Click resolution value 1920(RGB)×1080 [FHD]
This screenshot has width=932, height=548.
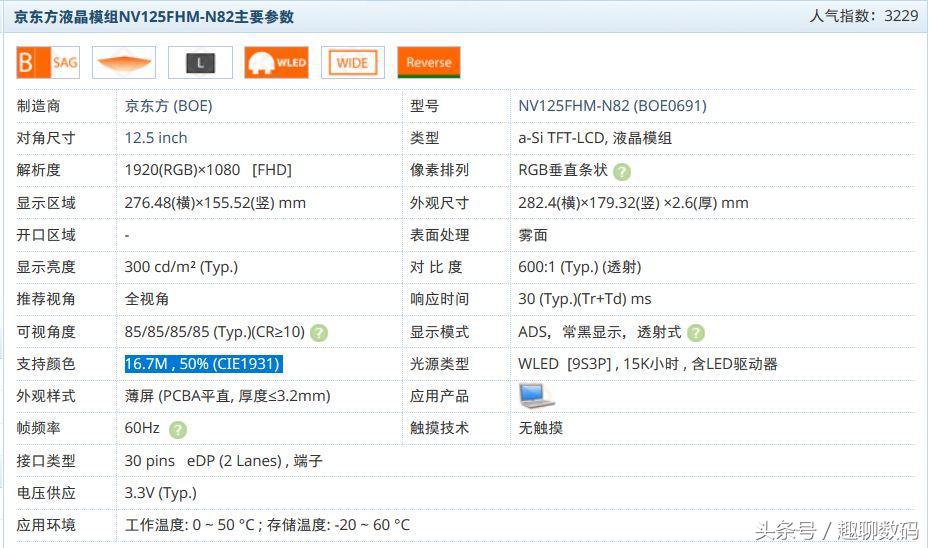coord(208,170)
